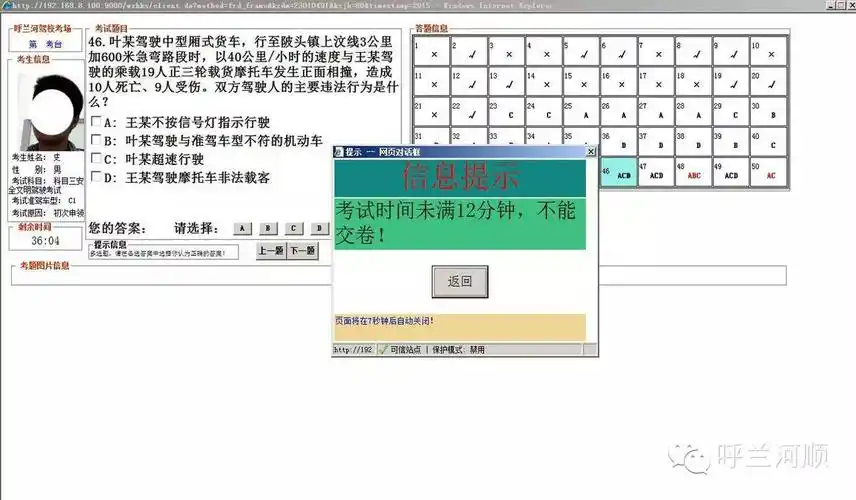Open question 5 cell in answer grid
The width and height of the screenshot is (856, 500).
point(581,51)
